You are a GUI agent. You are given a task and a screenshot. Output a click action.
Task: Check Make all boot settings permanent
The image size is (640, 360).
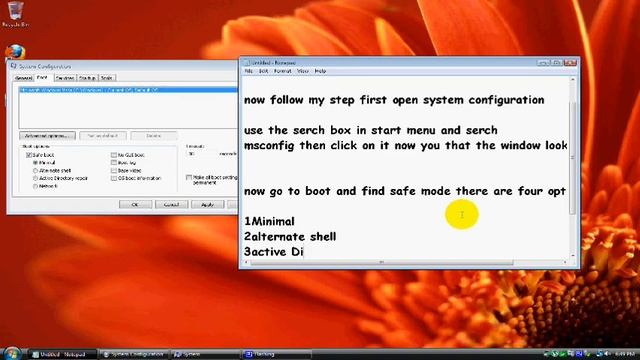189,178
